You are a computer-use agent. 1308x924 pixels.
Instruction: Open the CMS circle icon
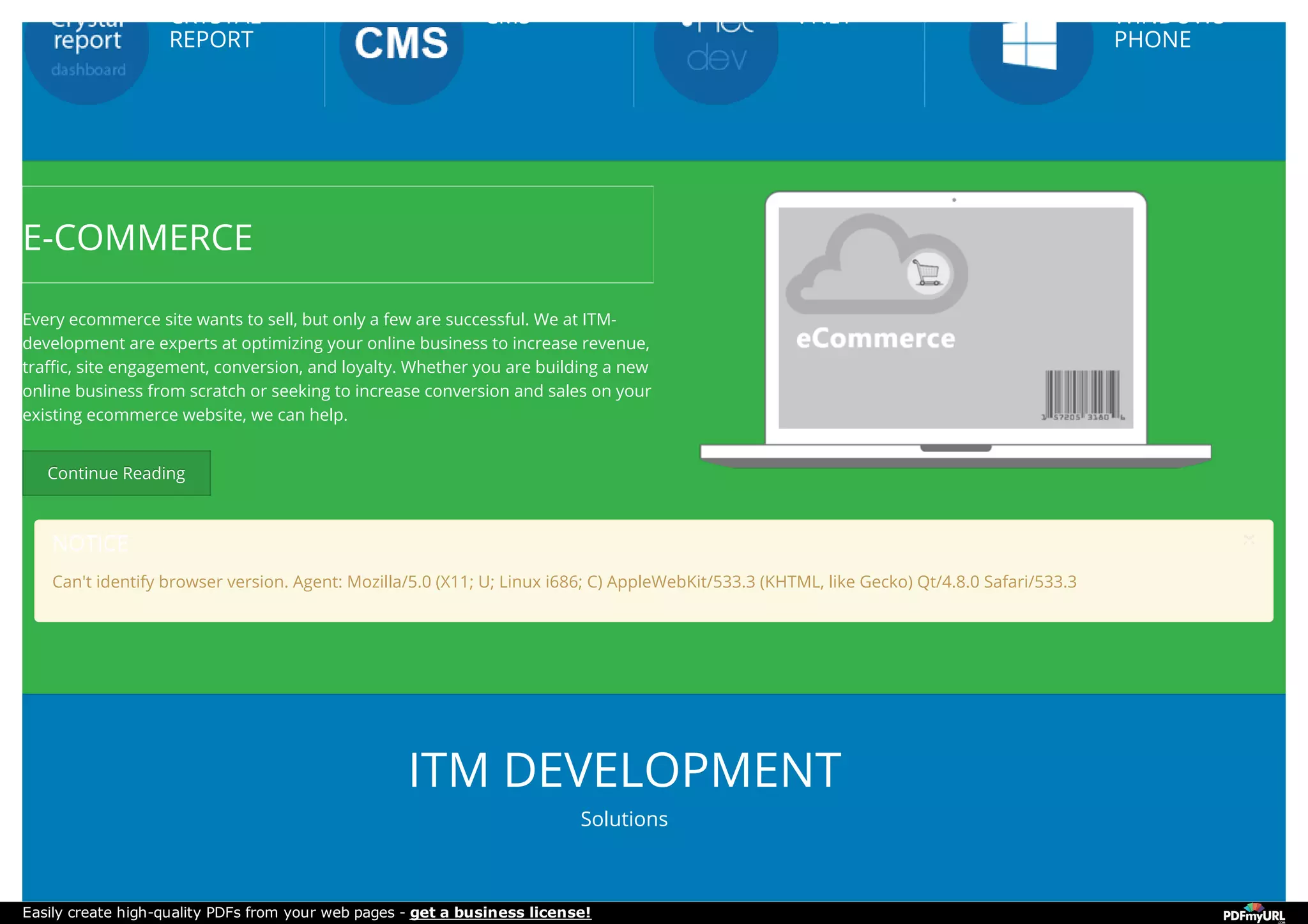(401, 57)
